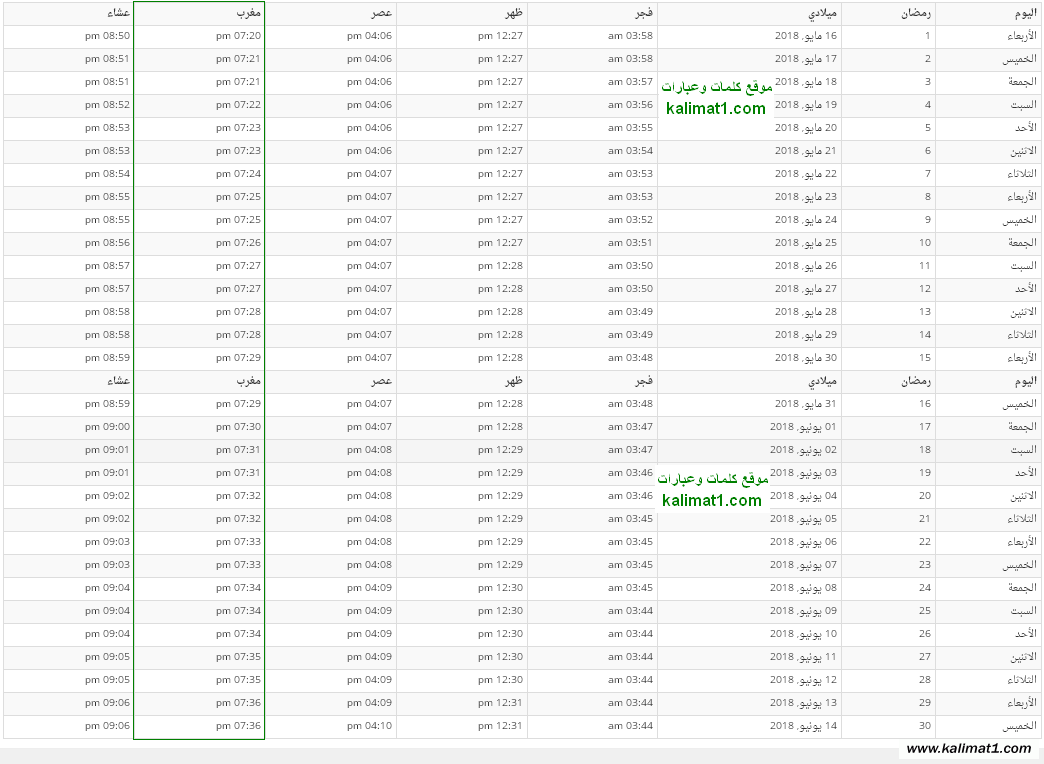Screen dimensions: 1044x764
Task: Select the مغرب header in the first header row
Action: 248,13
